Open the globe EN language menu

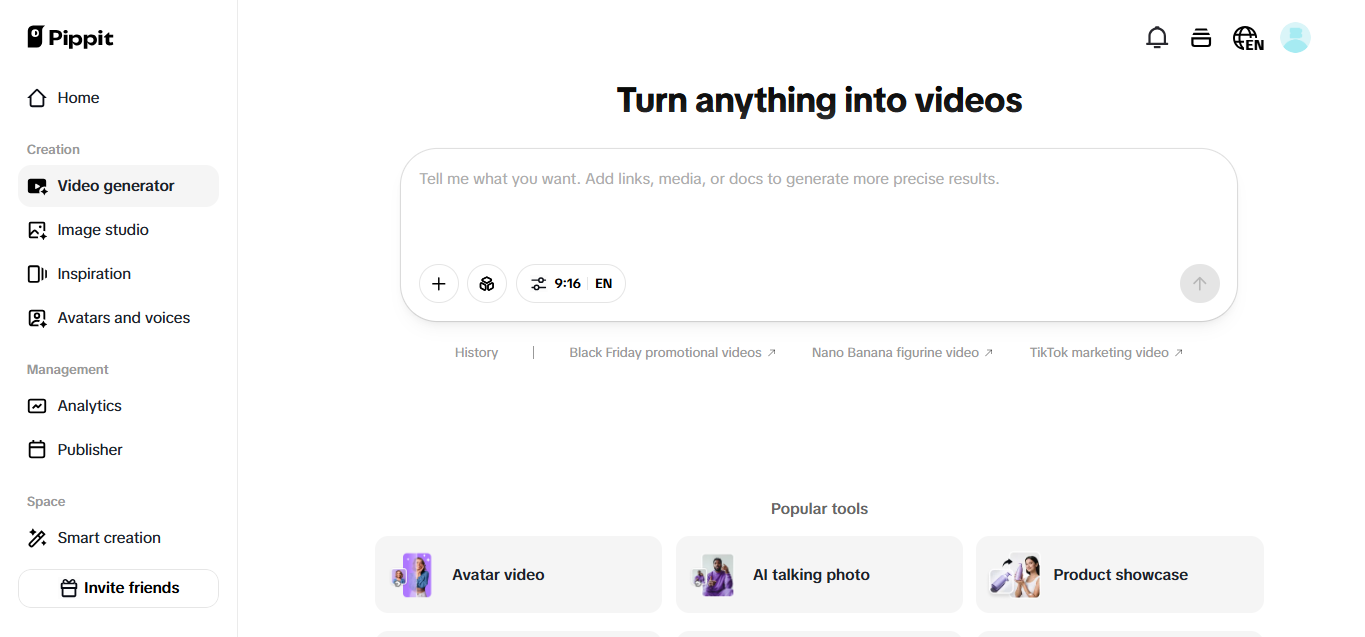[x=1247, y=37]
